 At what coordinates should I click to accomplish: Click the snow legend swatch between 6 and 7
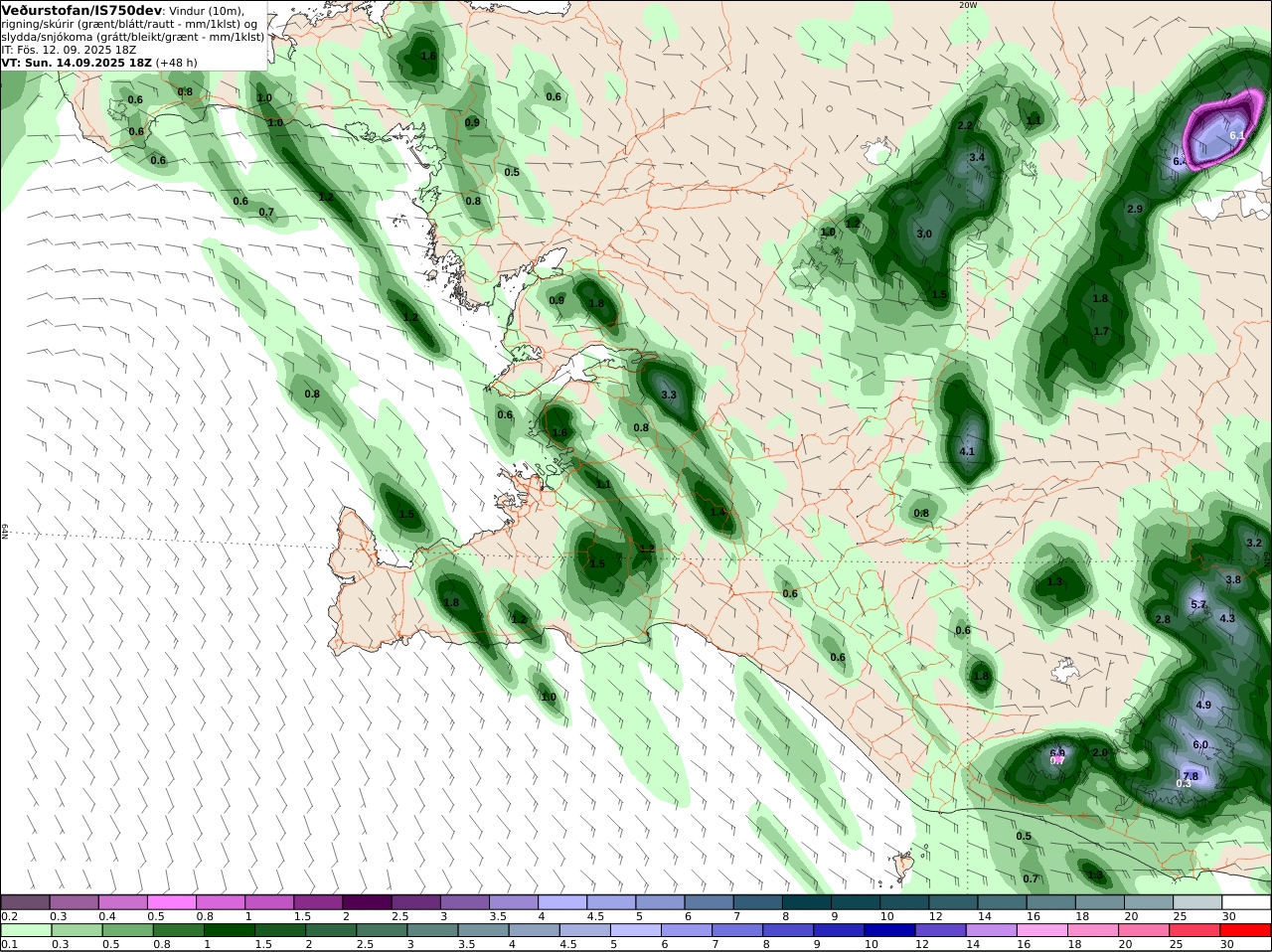pos(710,902)
